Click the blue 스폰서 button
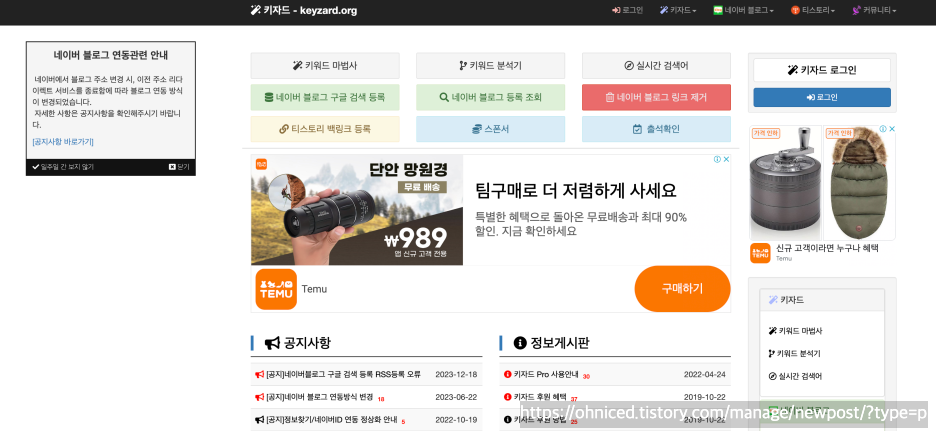The height and width of the screenshot is (431, 936). coord(491,129)
